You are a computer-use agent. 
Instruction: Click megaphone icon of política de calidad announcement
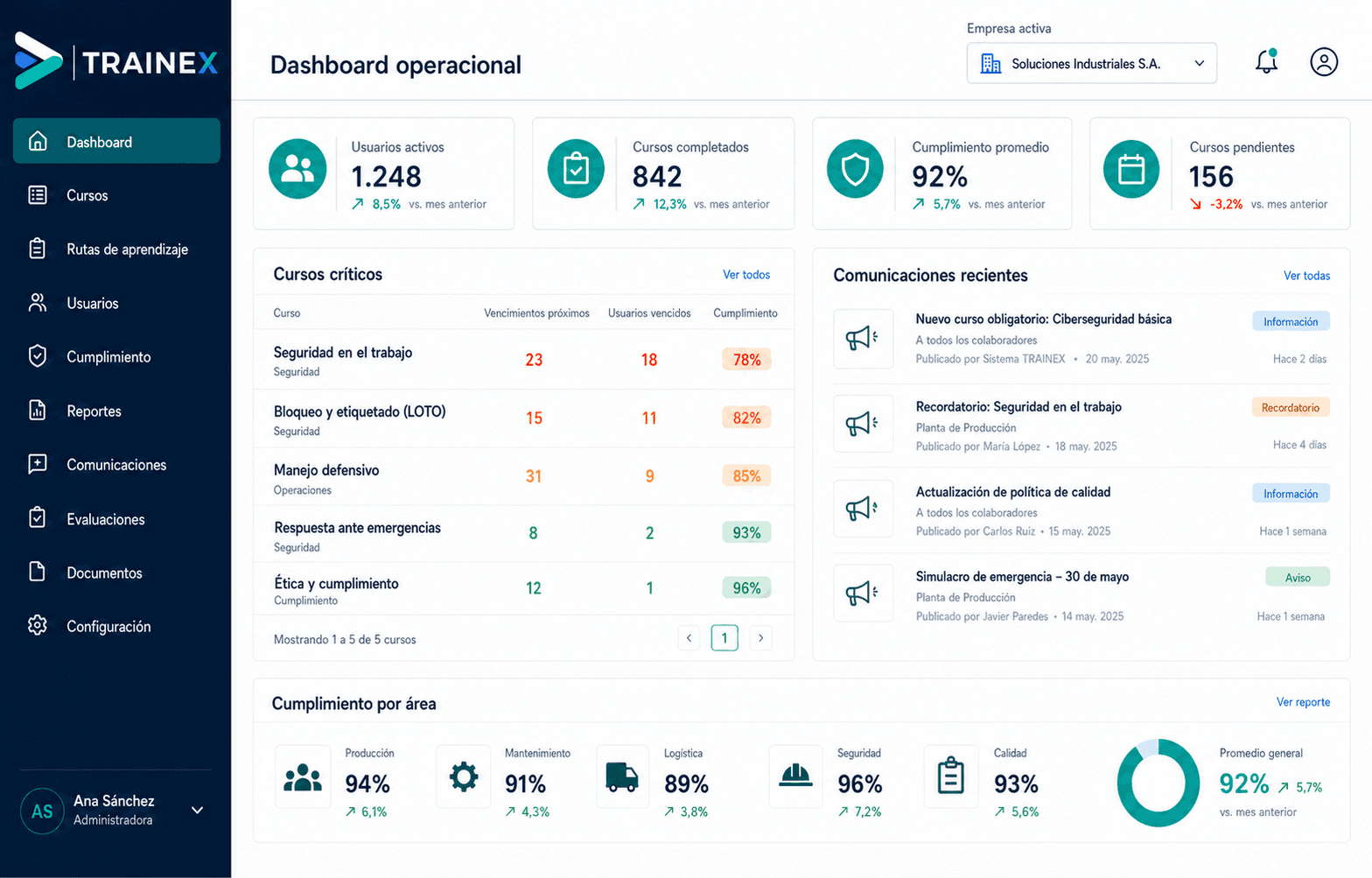coord(863,509)
